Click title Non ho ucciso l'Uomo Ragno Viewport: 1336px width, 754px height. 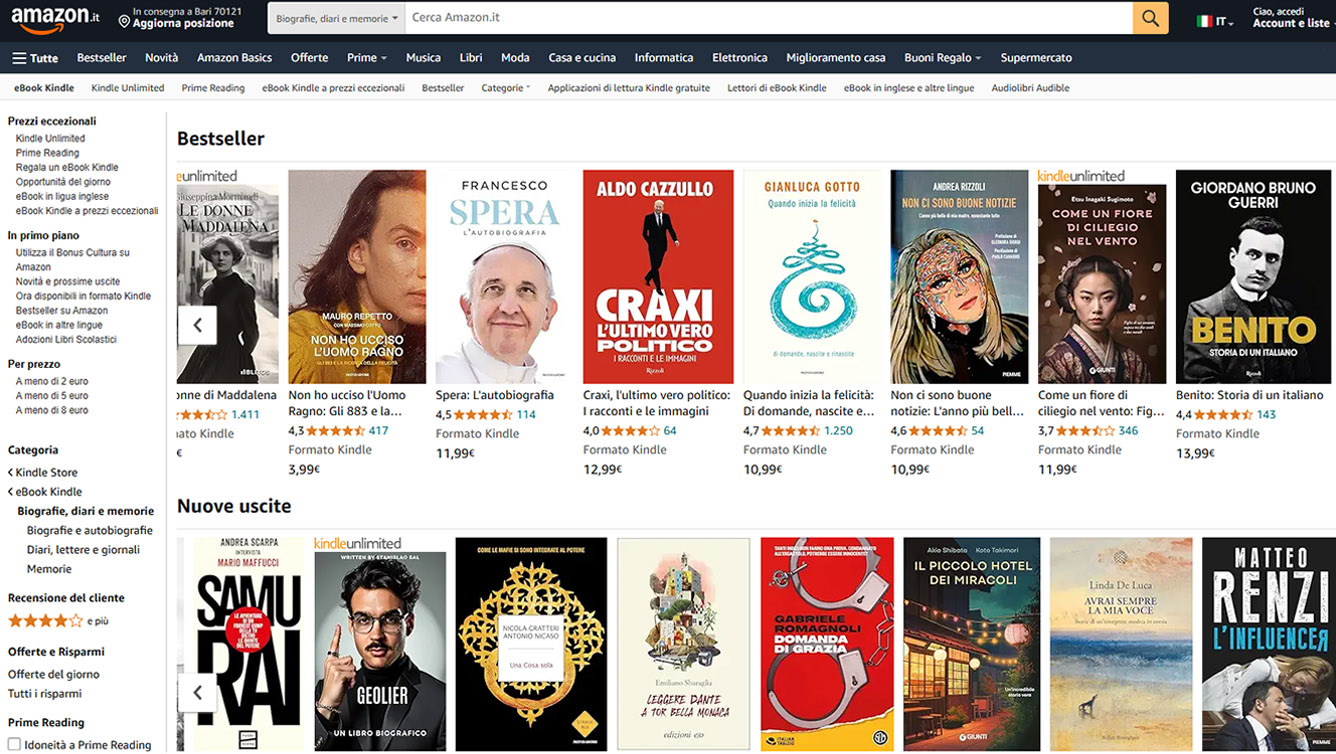point(347,403)
